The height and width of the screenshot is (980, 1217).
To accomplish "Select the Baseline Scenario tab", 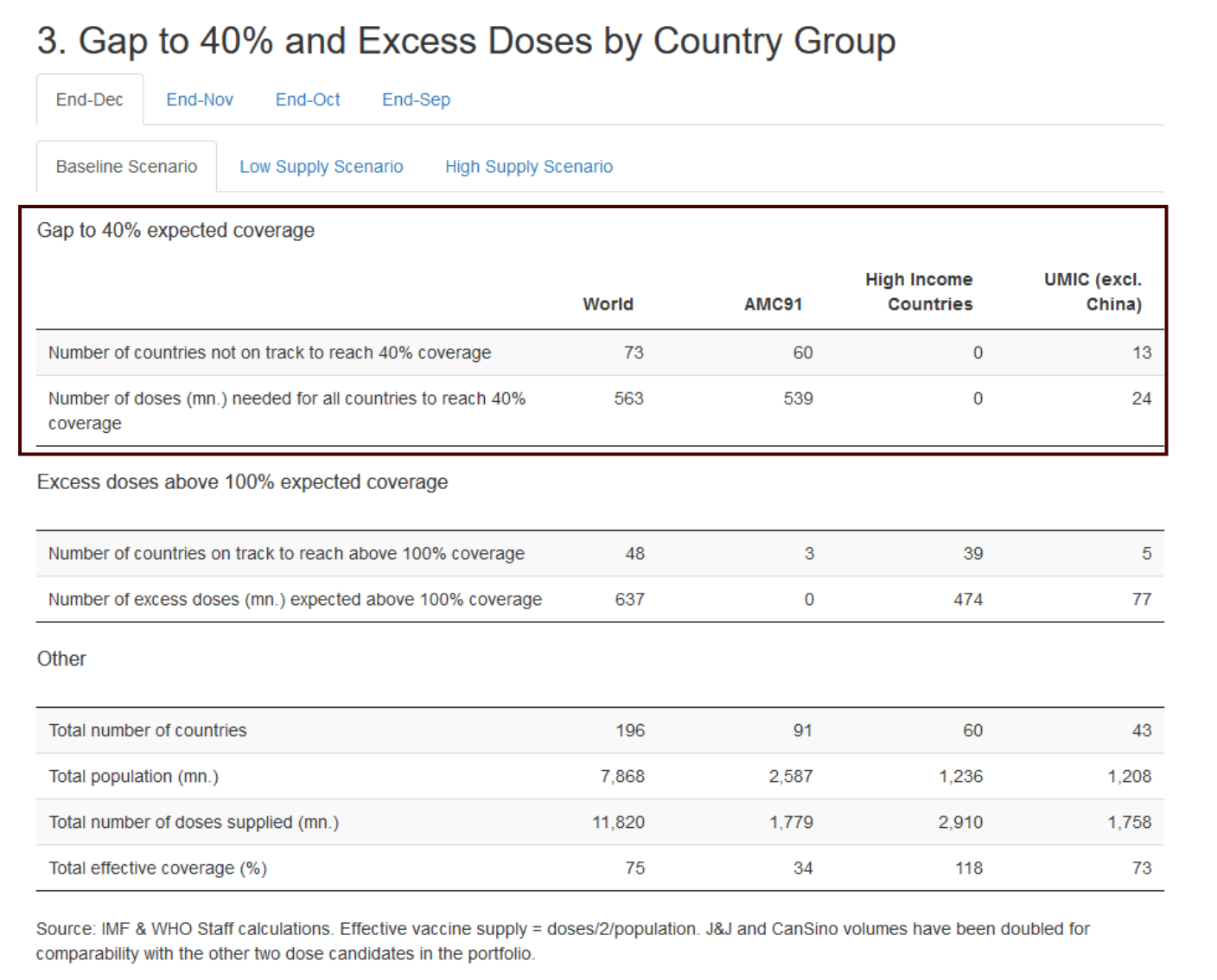I will [x=126, y=167].
